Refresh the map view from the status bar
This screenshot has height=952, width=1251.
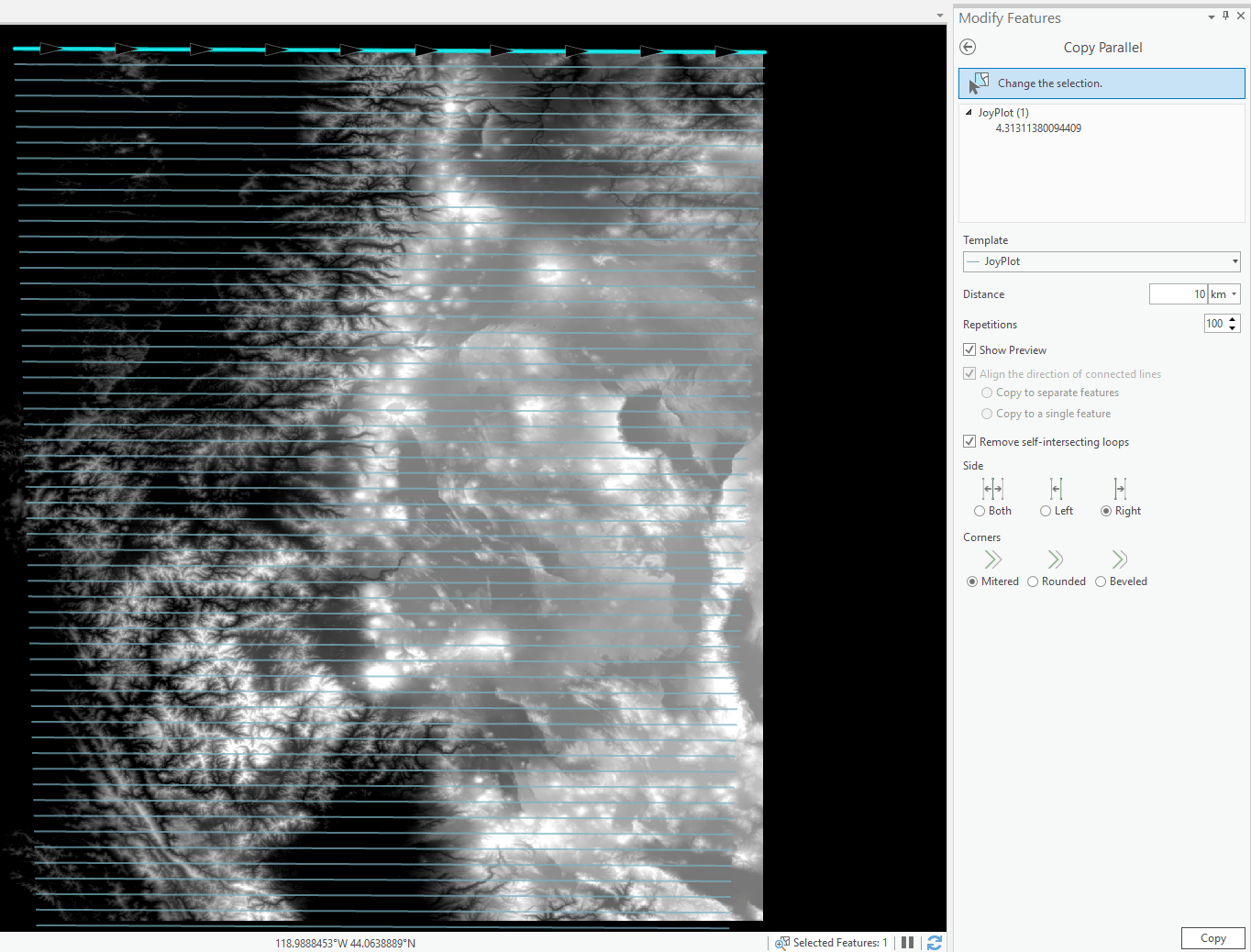click(x=935, y=943)
